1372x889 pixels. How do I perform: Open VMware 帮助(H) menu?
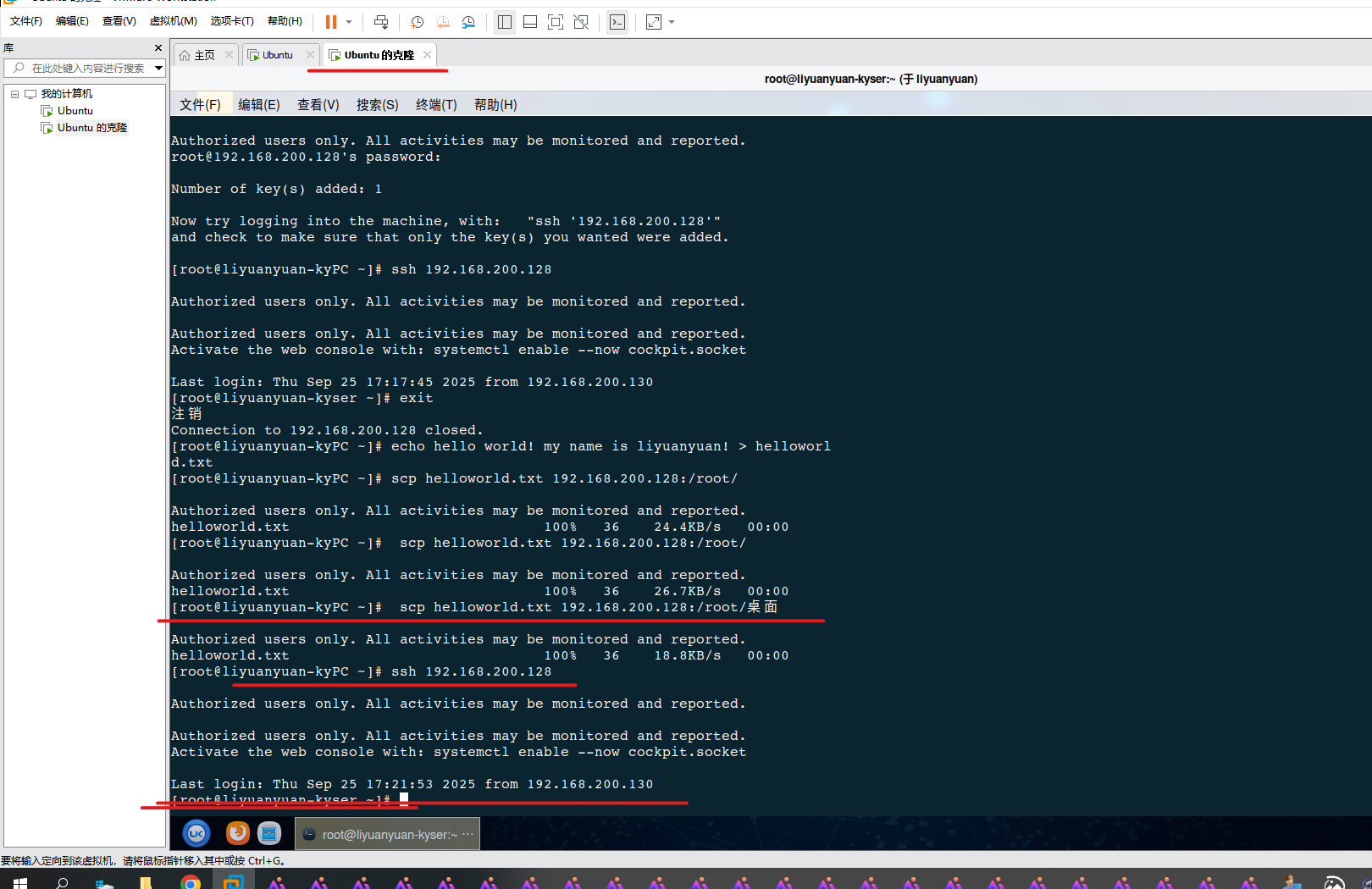(285, 21)
